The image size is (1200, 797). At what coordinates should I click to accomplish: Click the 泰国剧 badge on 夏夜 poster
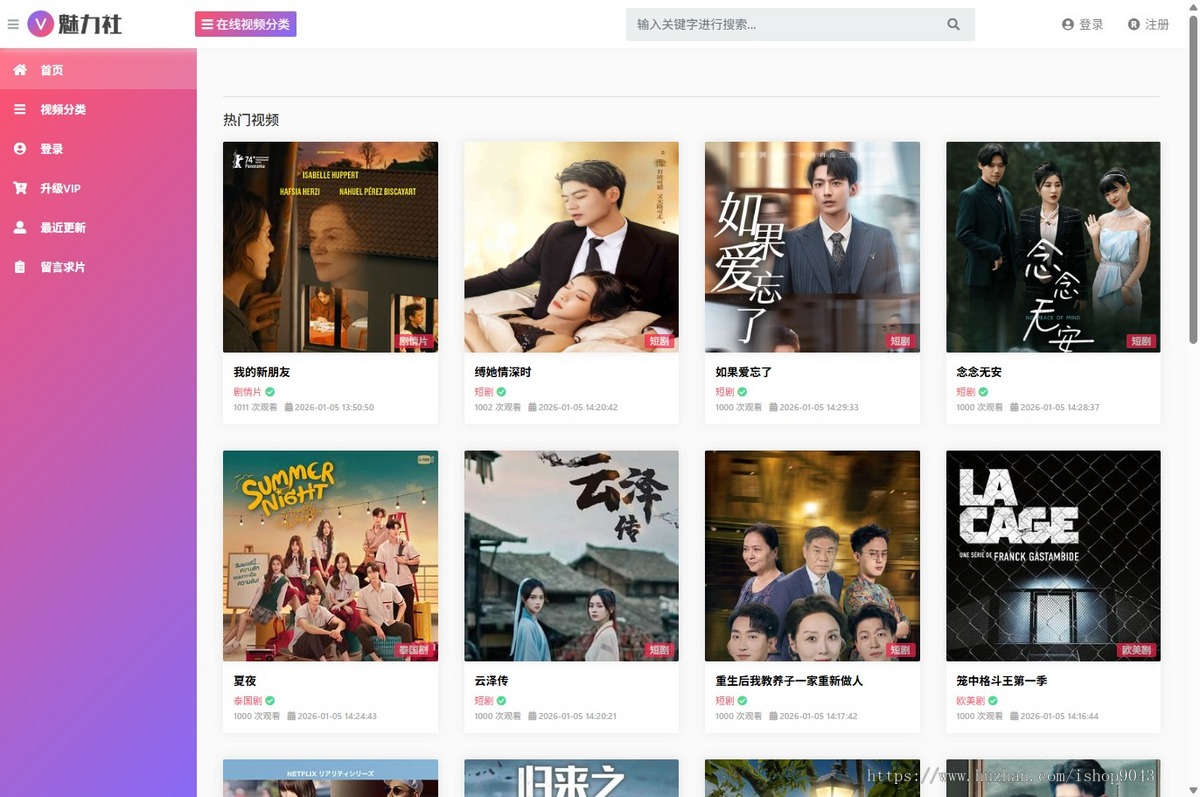coord(413,650)
